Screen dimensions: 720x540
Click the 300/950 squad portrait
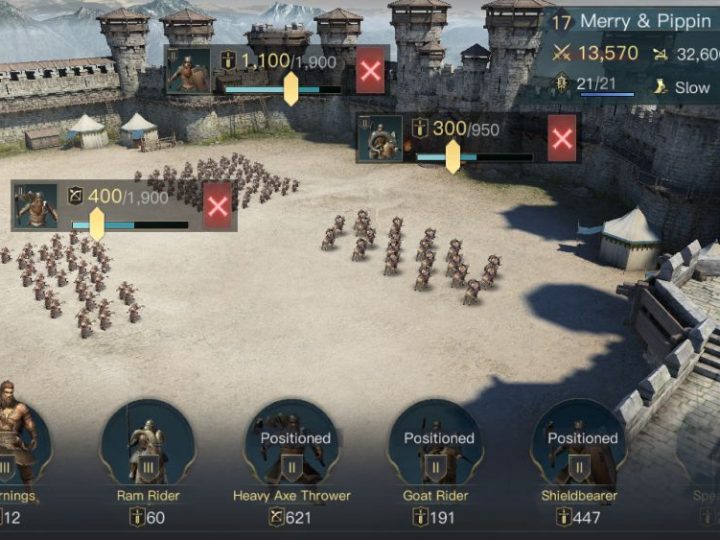[380, 138]
